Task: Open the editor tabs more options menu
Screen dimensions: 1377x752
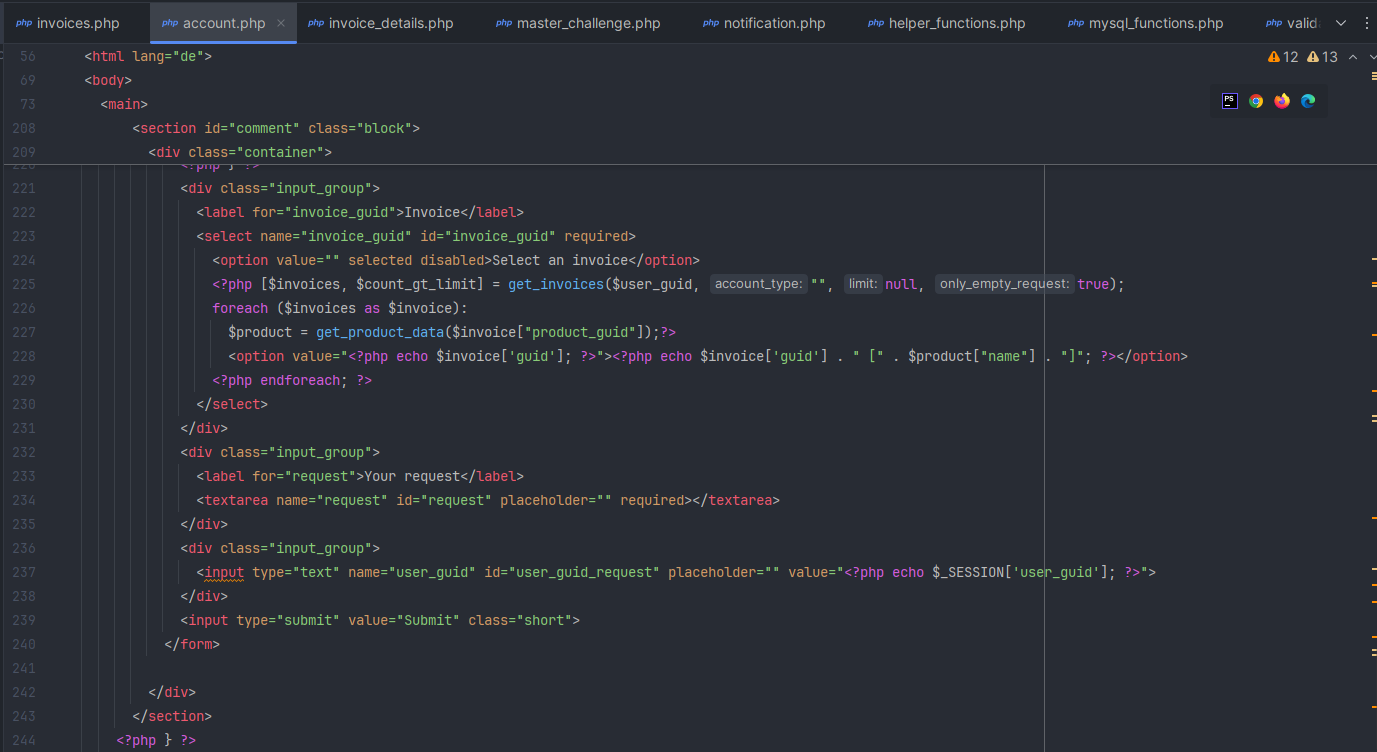Action: tap(1367, 23)
